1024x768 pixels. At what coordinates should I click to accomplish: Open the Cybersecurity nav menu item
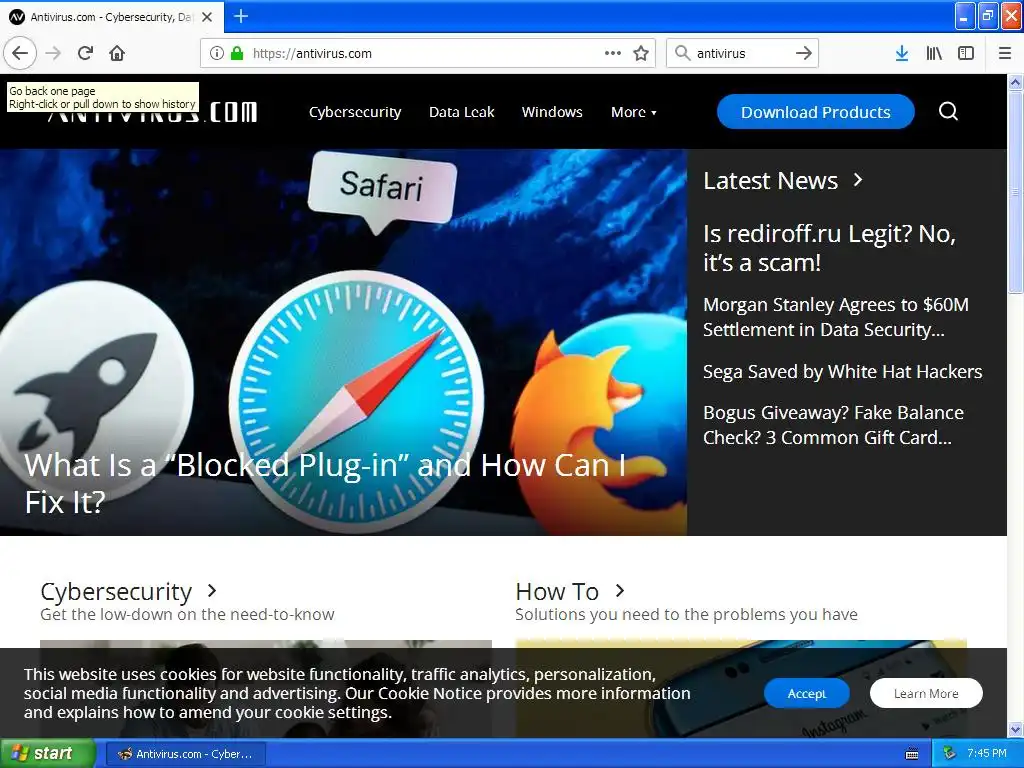(x=355, y=112)
